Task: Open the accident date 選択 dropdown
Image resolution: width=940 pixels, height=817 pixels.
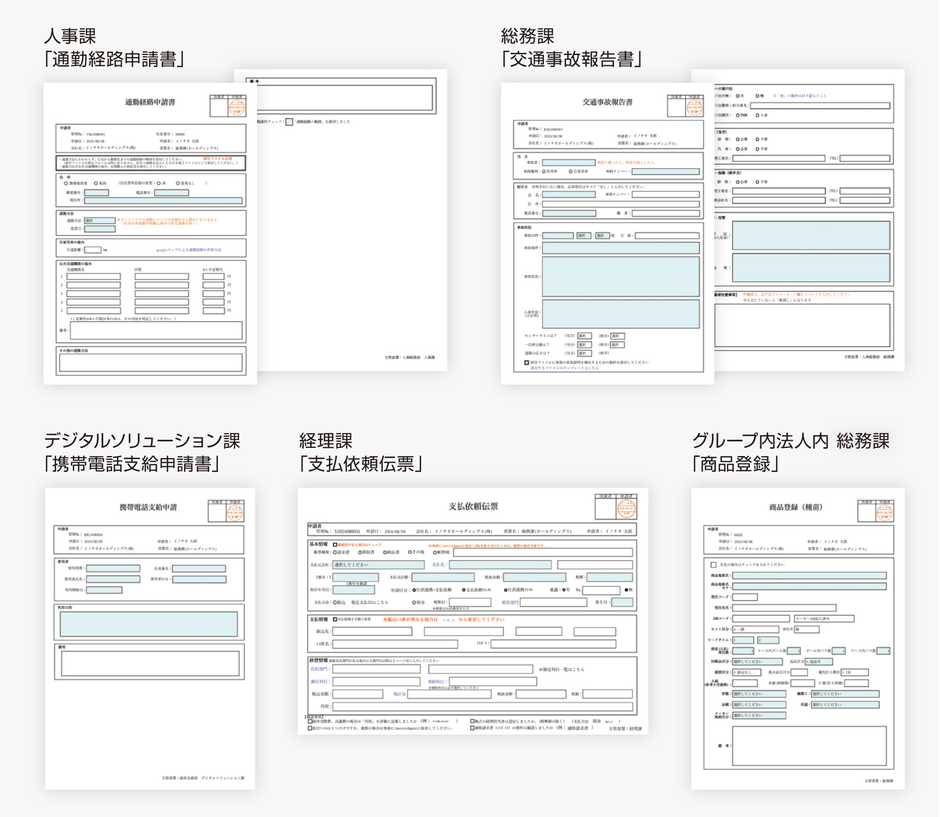Action: tap(582, 235)
